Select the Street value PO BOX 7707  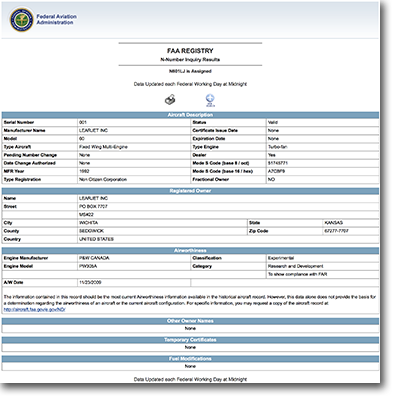(93, 207)
